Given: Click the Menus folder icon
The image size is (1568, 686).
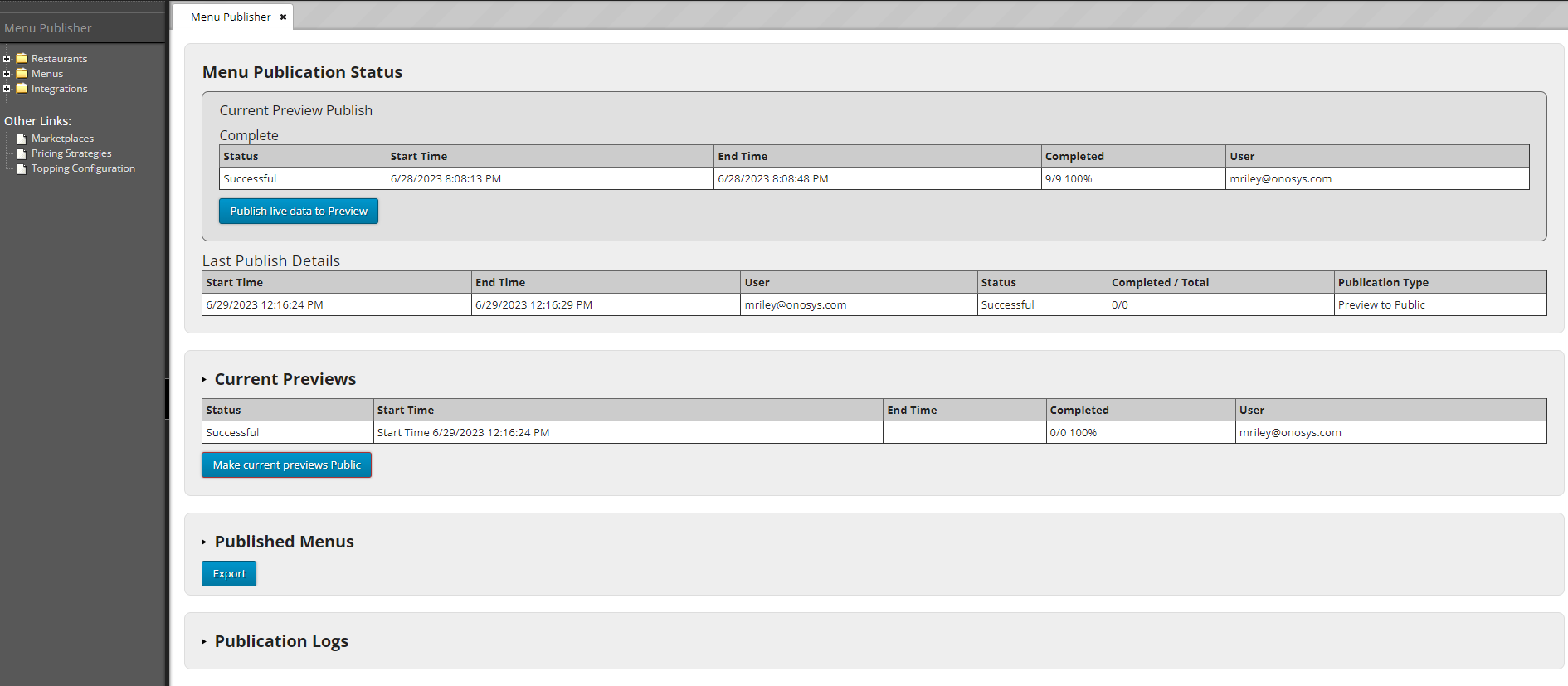Looking at the screenshot, I should 22,73.
